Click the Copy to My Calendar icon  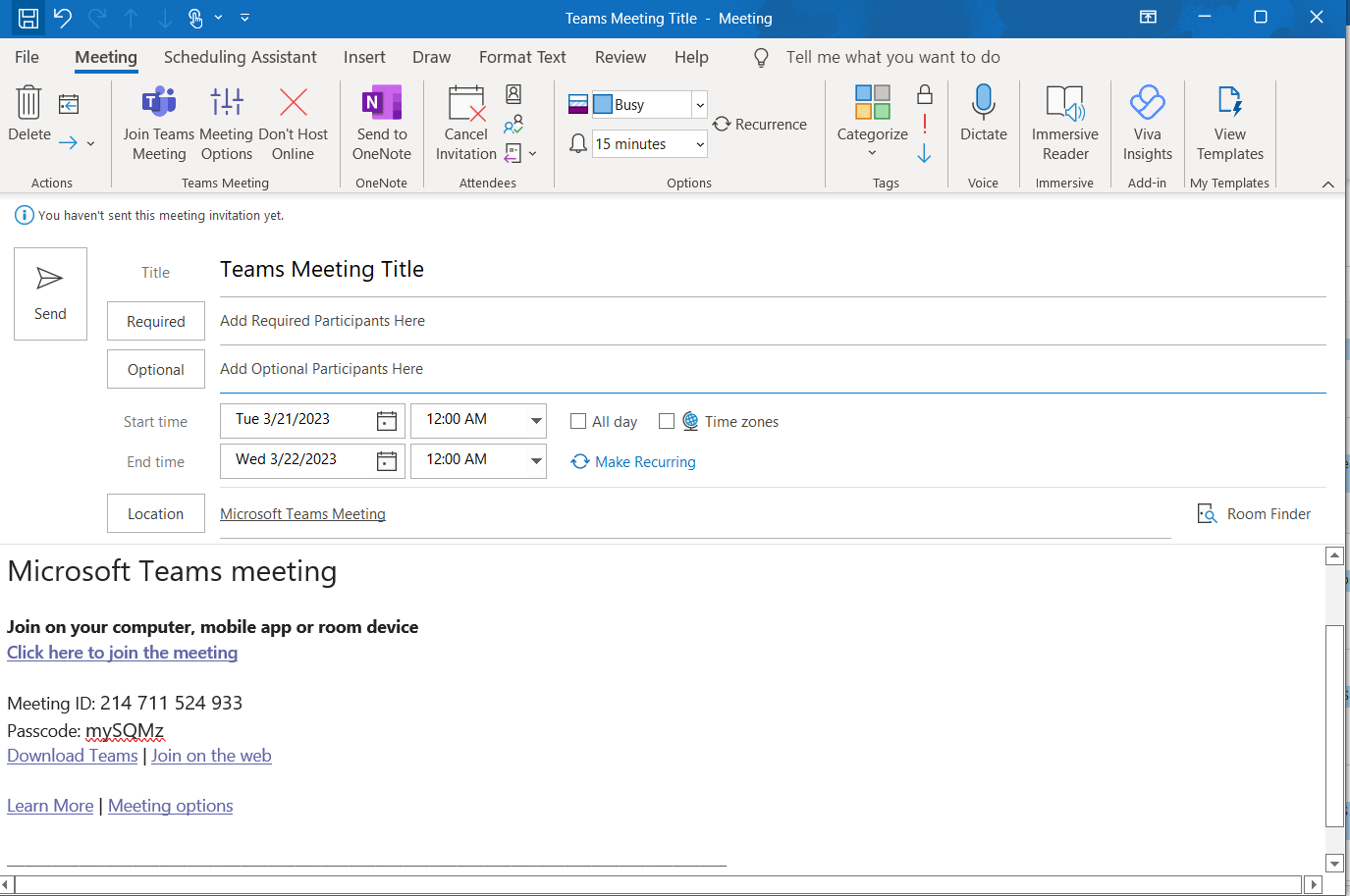coord(69,104)
